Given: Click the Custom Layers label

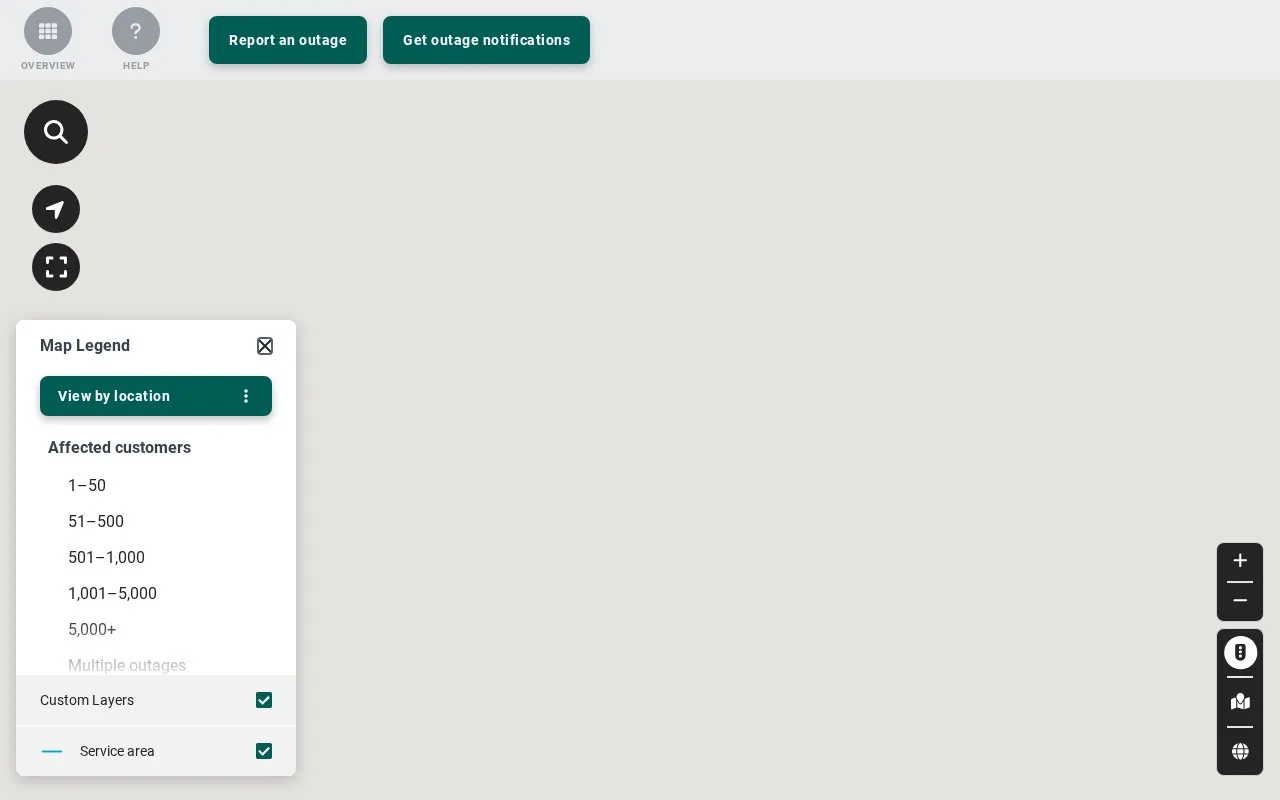Looking at the screenshot, I should point(87,700).
